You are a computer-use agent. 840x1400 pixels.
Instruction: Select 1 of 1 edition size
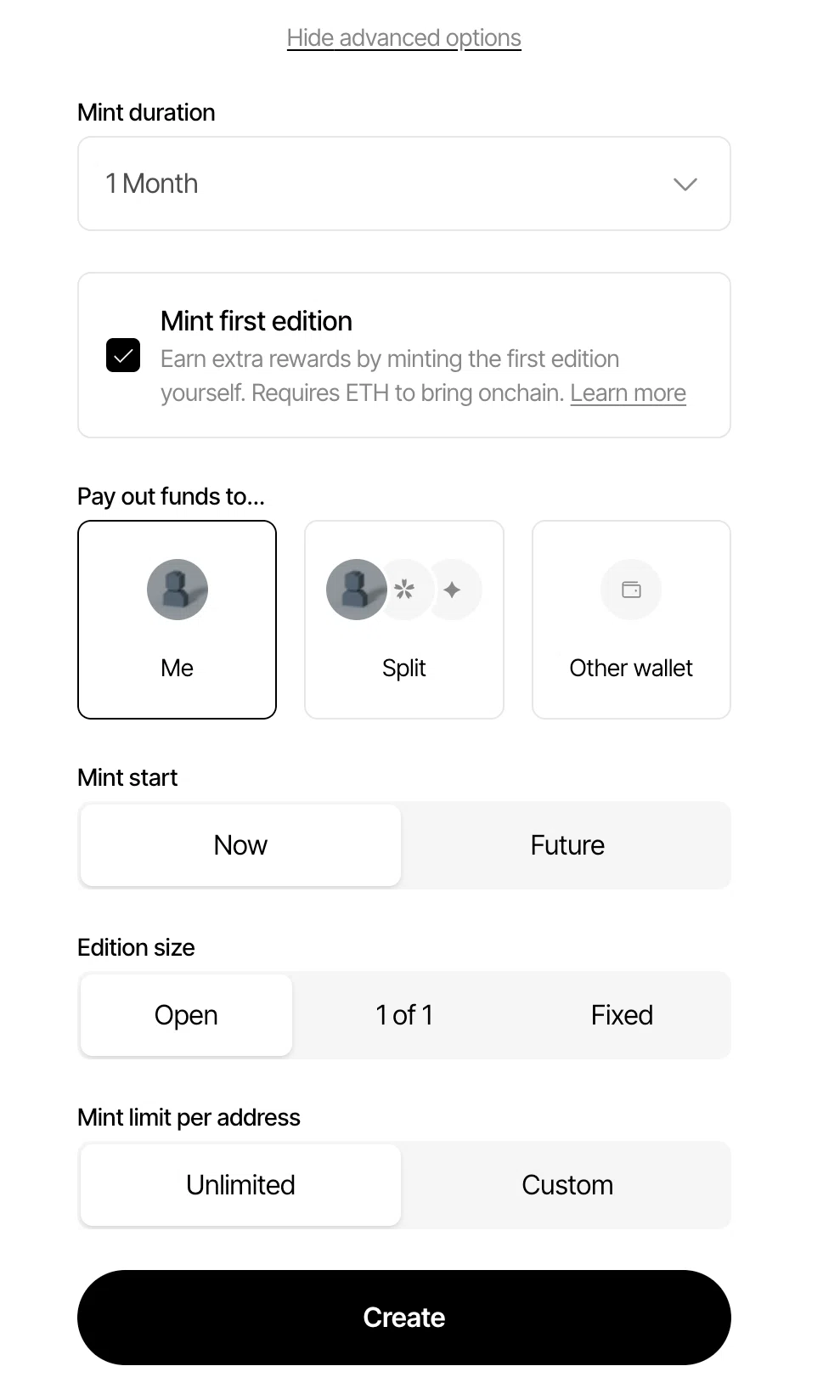point(404,1015)
